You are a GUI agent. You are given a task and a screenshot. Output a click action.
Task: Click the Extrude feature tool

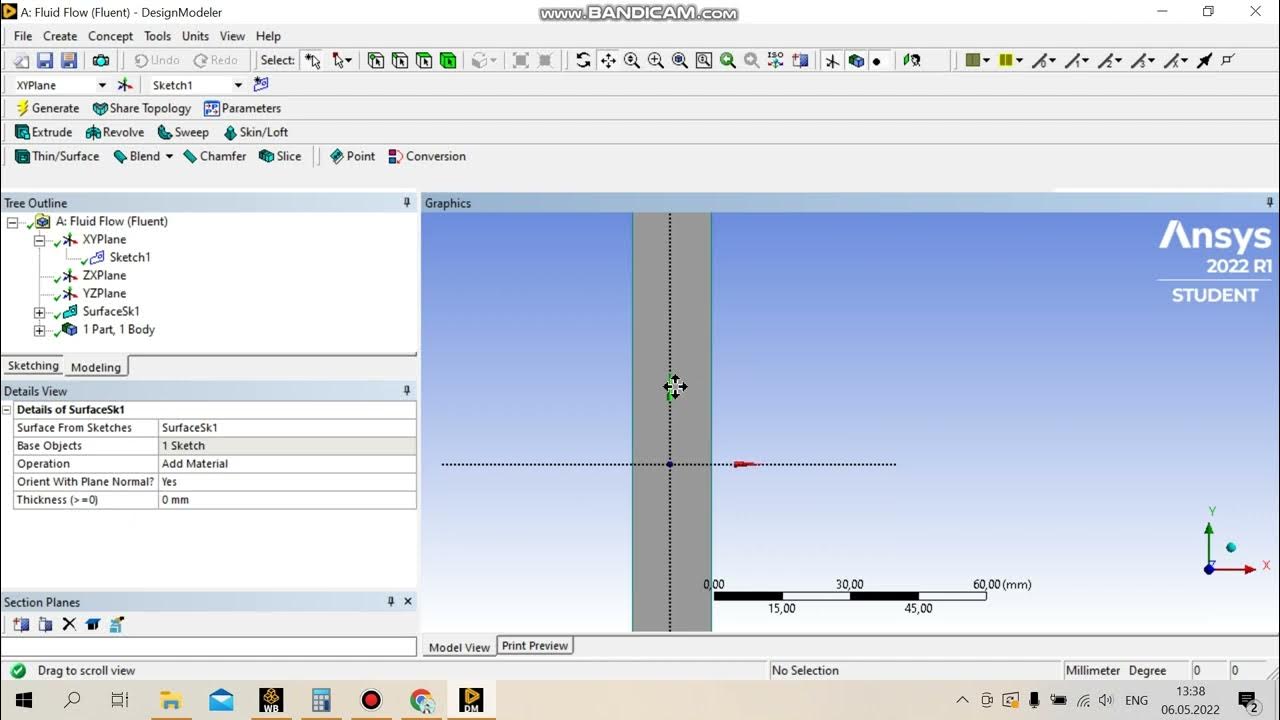click(43, 132)
